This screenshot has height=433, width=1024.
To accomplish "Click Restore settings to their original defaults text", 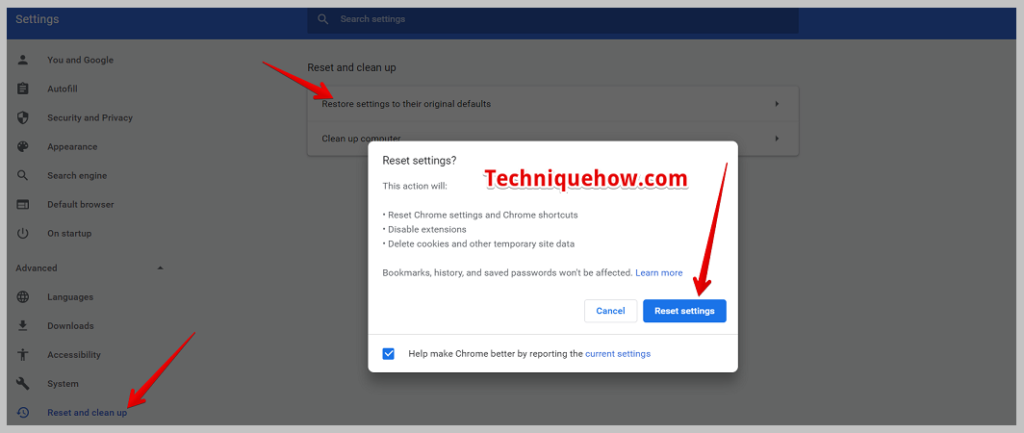I will 406,104.
